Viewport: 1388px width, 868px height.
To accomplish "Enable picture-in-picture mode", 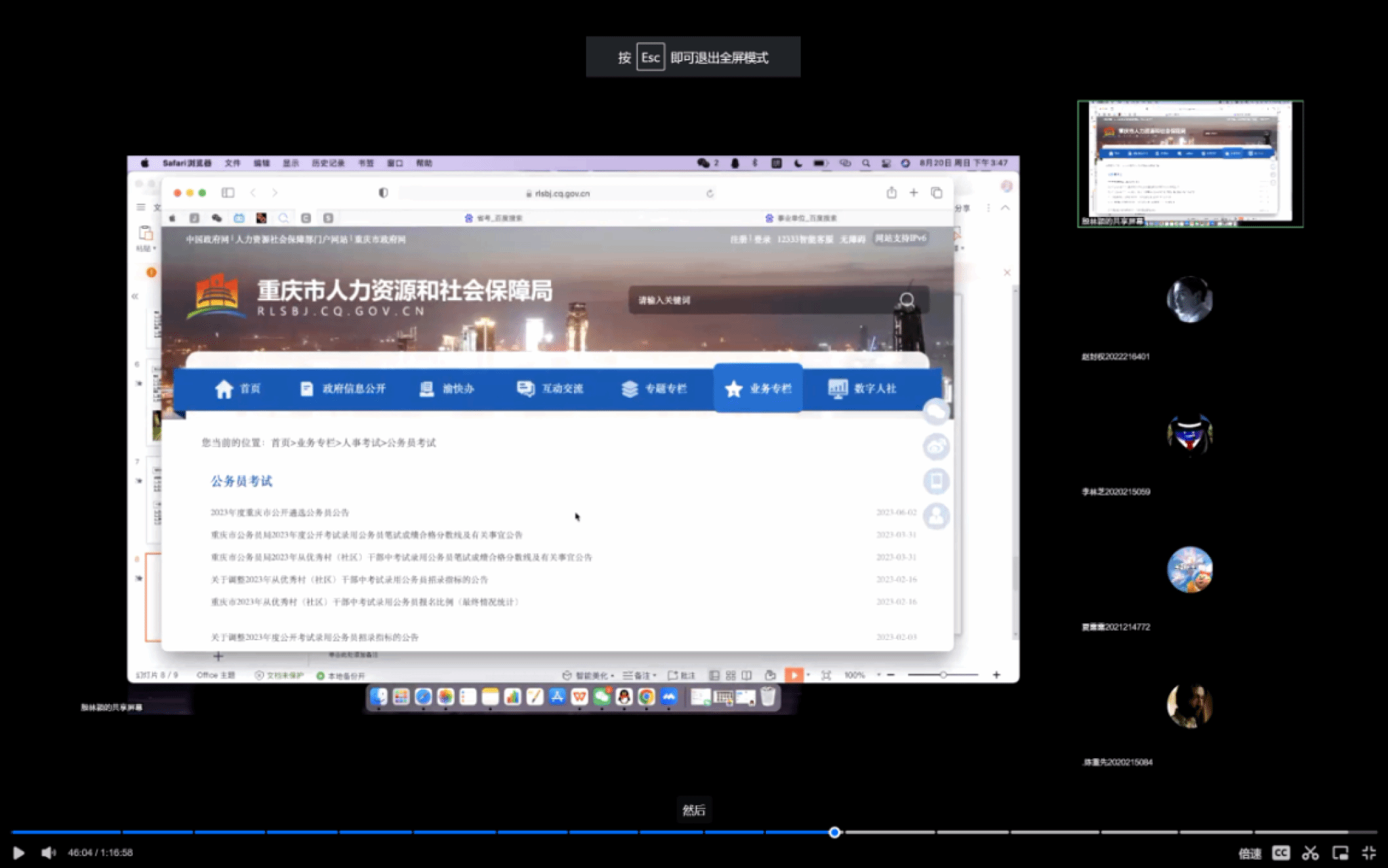I will [1340, 853].
